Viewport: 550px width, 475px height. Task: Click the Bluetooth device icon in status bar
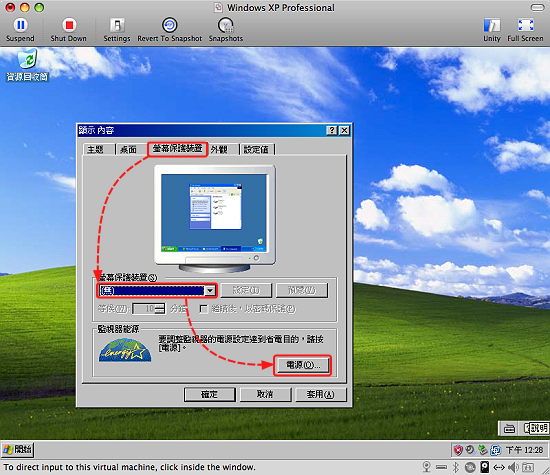(x=456, y=467)
